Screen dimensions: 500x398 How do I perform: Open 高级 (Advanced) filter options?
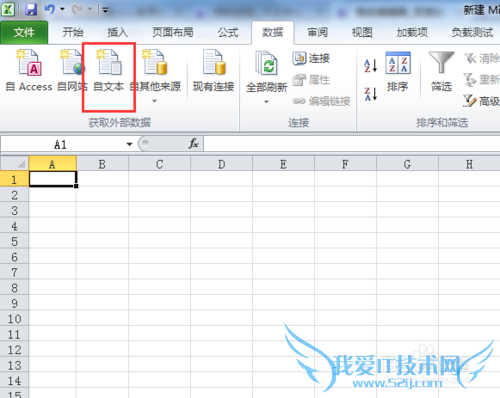point(482,101)
